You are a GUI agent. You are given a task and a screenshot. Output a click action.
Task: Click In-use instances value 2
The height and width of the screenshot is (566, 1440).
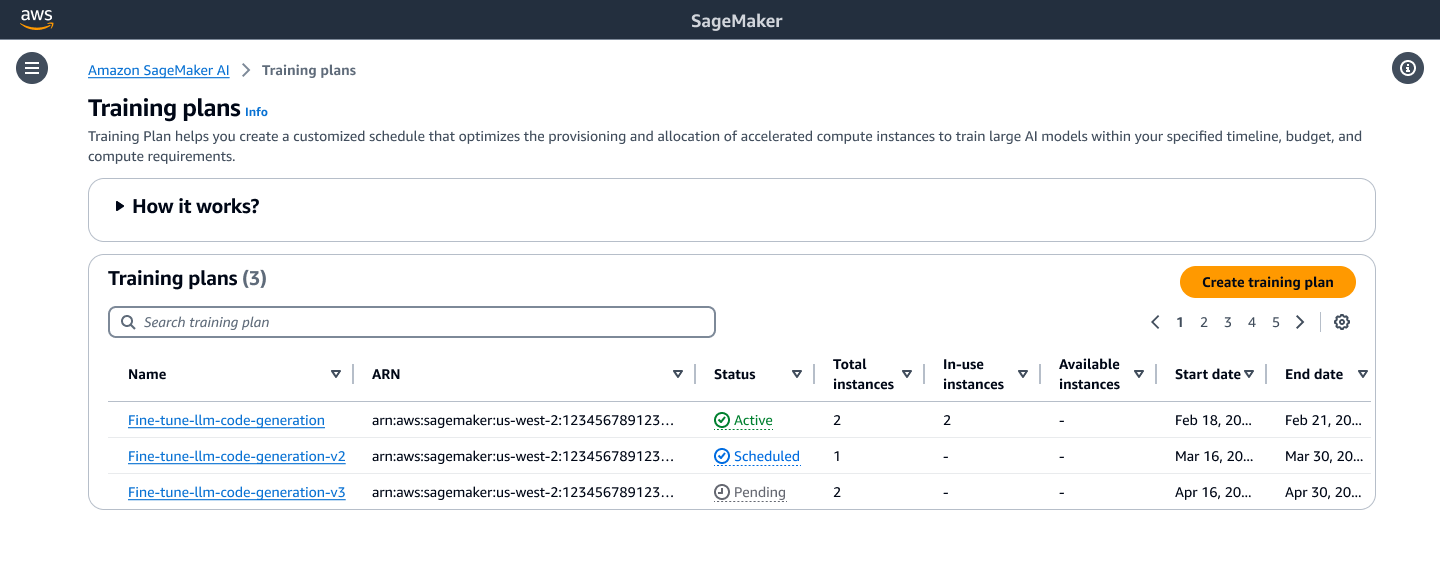(947, 421)
